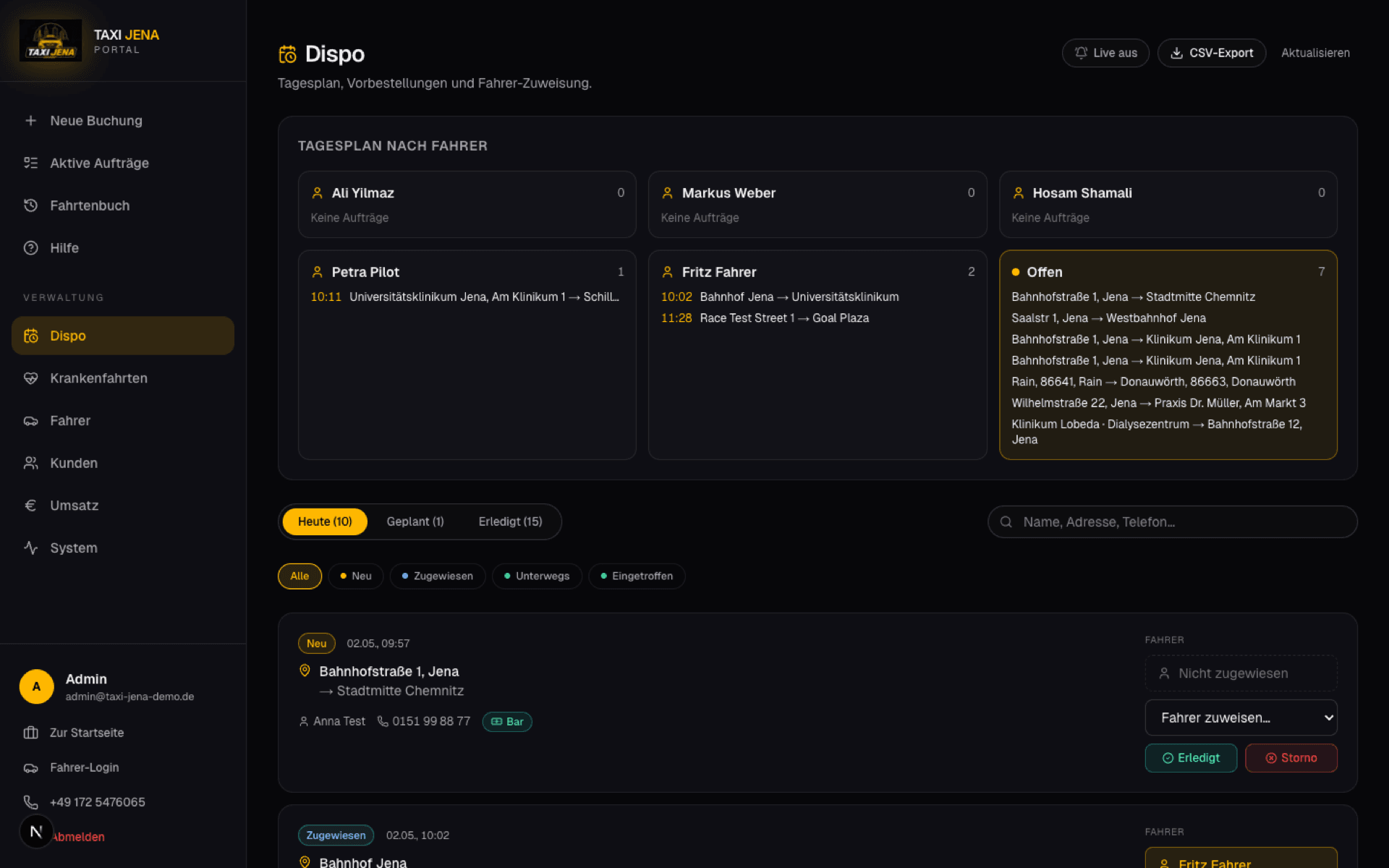
Task: Click the Admin avatar circle
Action: tap(36, 686)
